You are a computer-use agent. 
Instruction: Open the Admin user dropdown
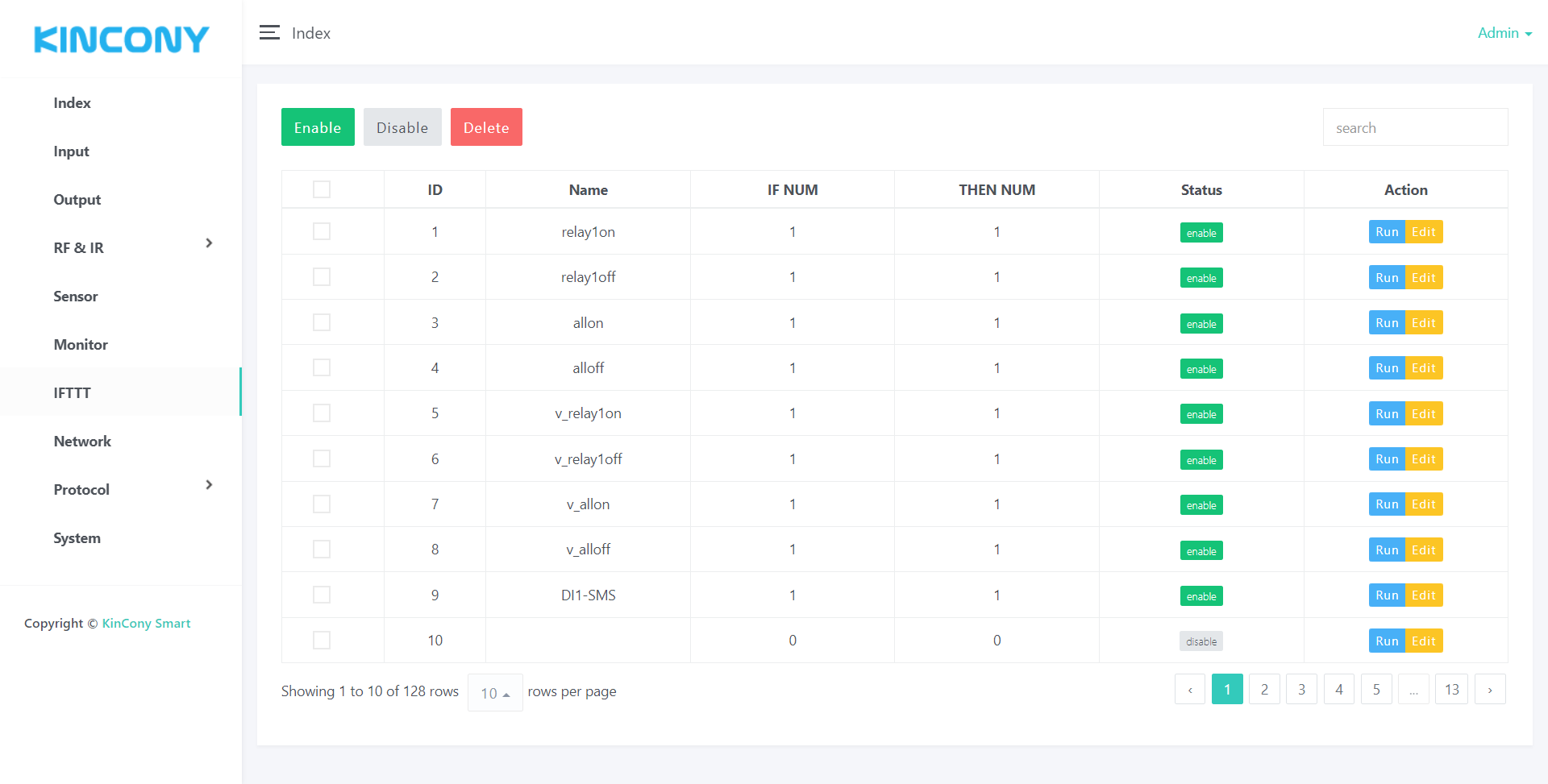[x=1504, y=33]
